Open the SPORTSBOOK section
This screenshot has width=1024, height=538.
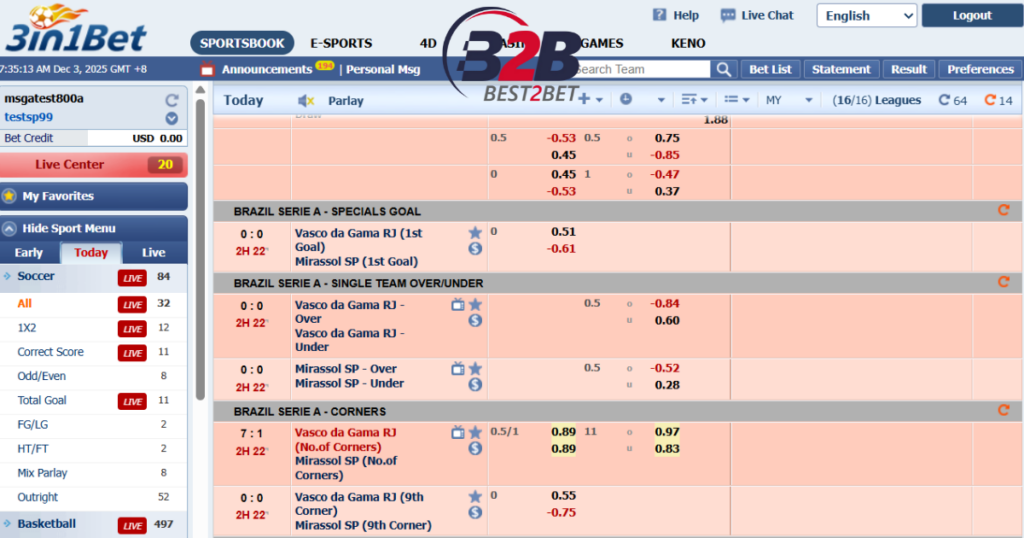[242, 43]
